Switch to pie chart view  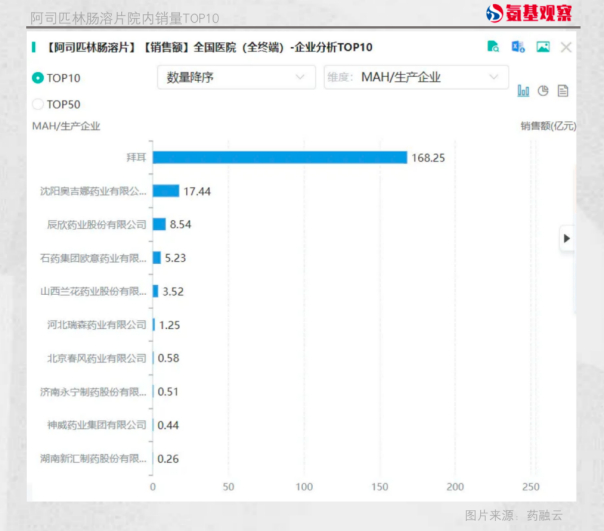click(x=543, y=91)
